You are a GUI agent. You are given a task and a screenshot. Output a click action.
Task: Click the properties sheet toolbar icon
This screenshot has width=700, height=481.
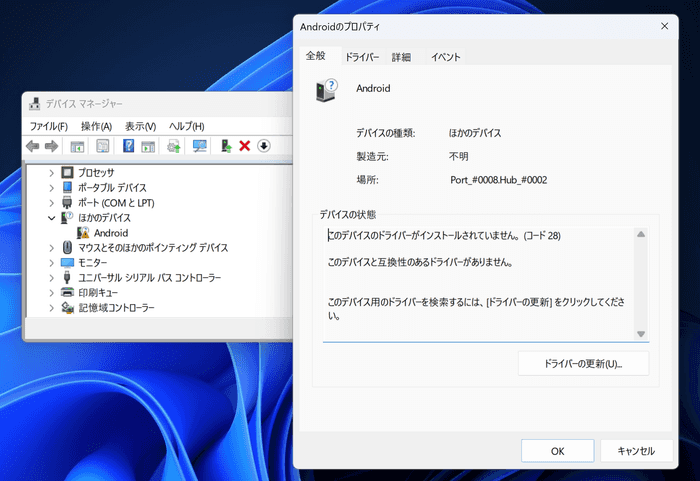point(103,146)
